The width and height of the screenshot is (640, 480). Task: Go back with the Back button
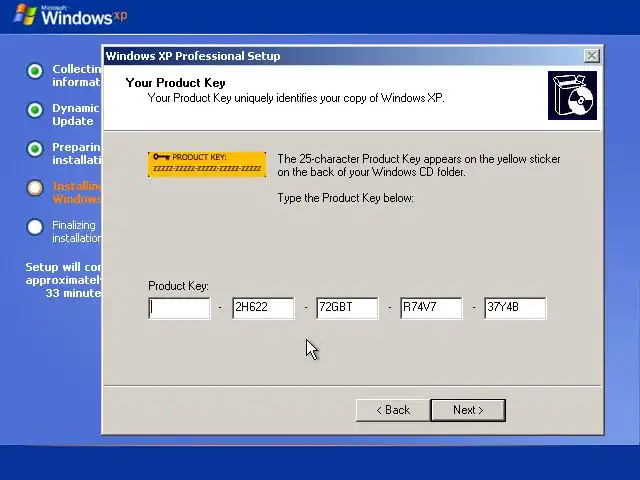coord(393,410)
